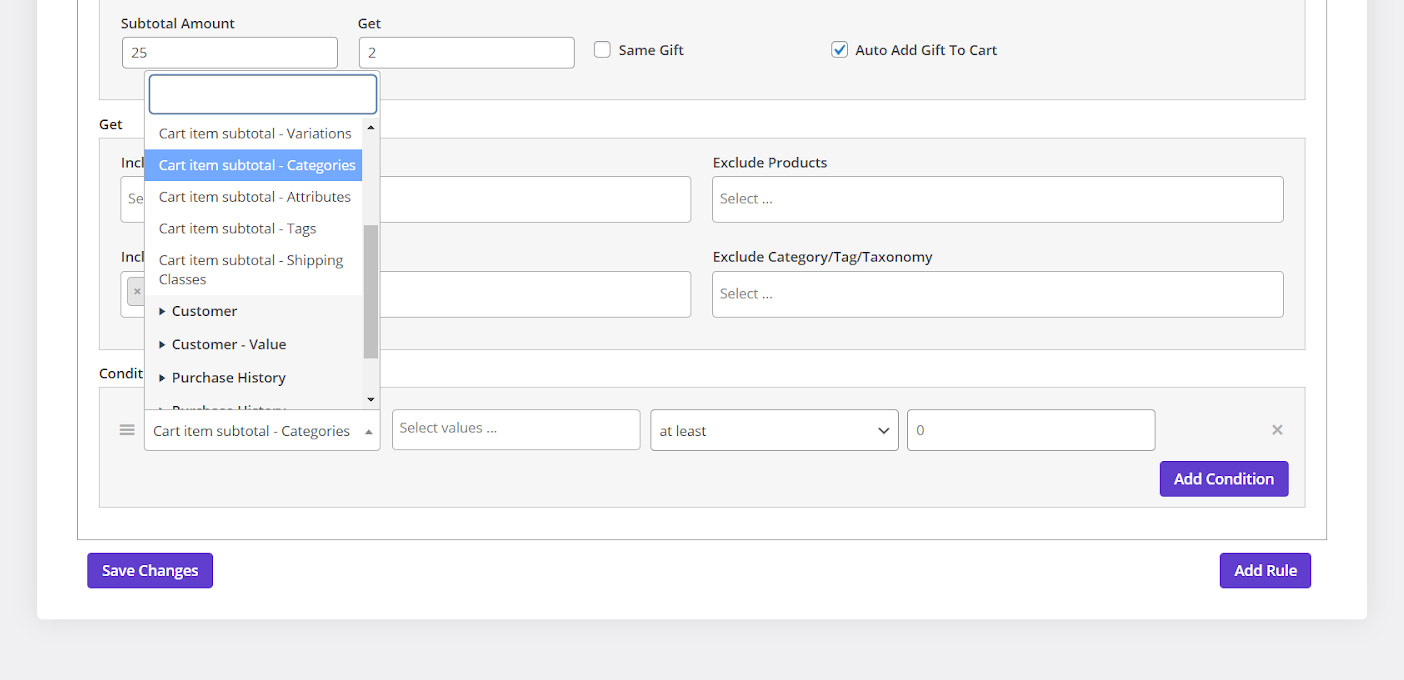Image resolution: width=1404 pixels, height=680 pixels.
Task: Choose Cart item subtotal - Attributes option
Action: 255,197
